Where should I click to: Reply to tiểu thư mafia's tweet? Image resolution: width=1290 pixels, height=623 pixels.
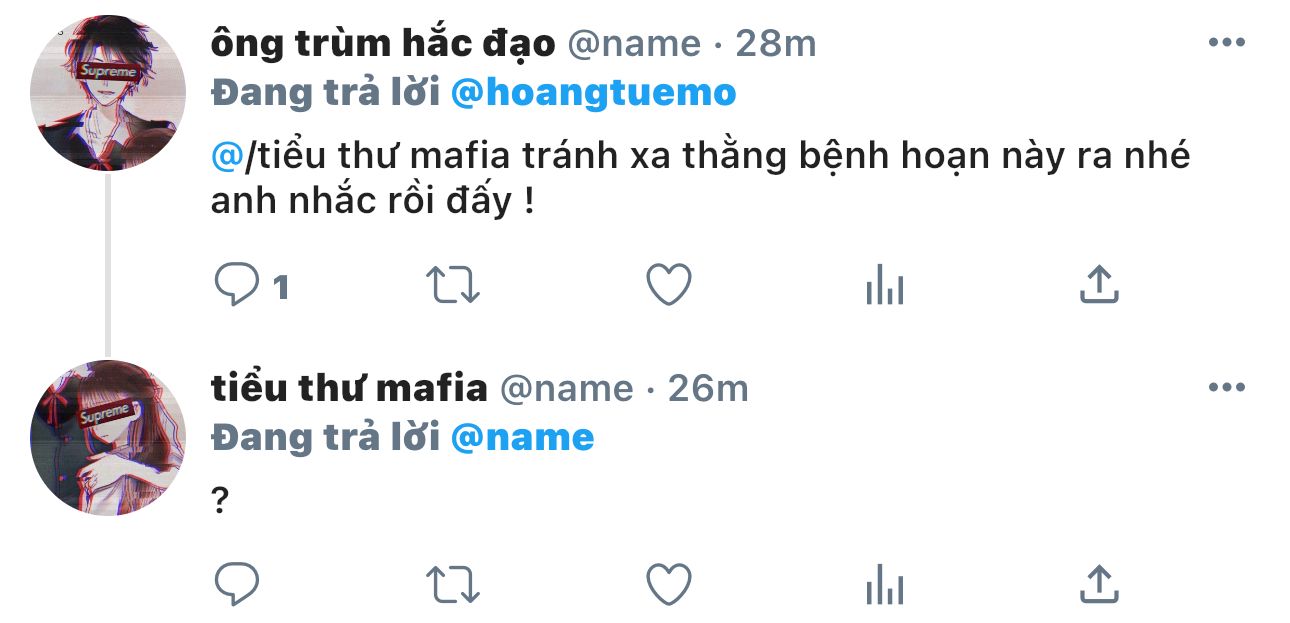[x=238, y=582]
